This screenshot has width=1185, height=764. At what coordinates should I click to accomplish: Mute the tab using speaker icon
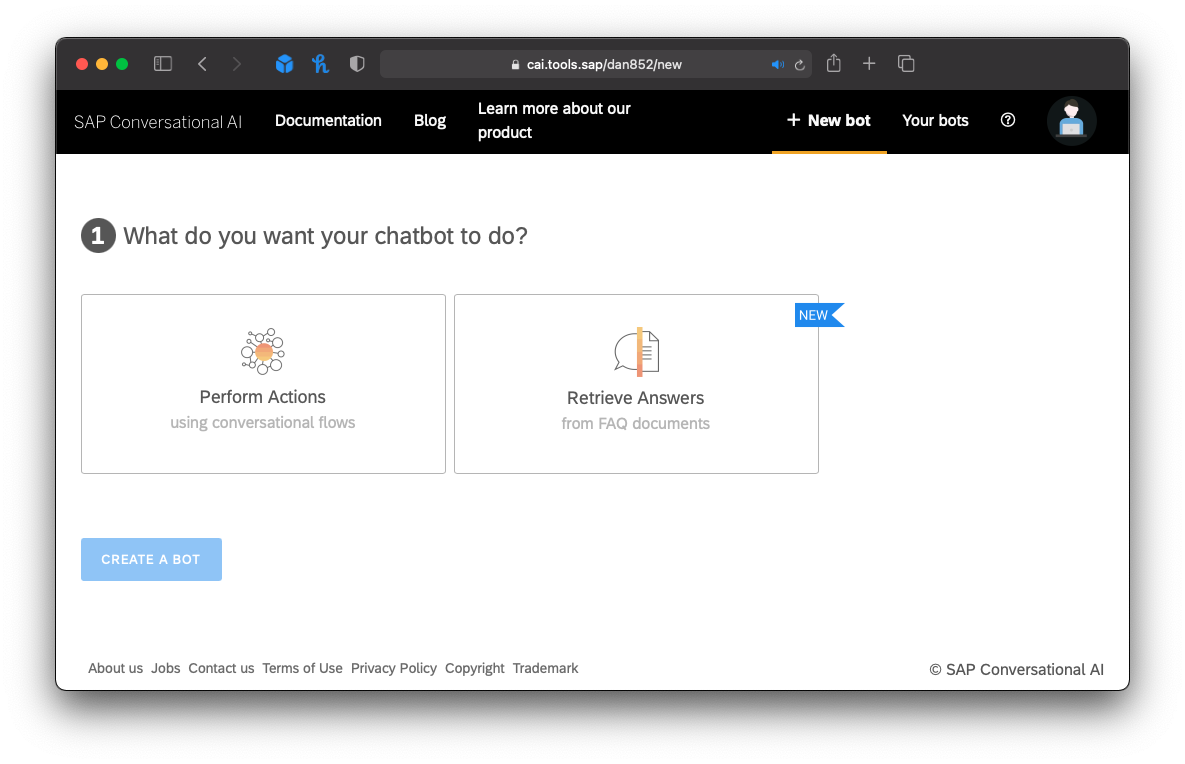(x=777, y=65)
